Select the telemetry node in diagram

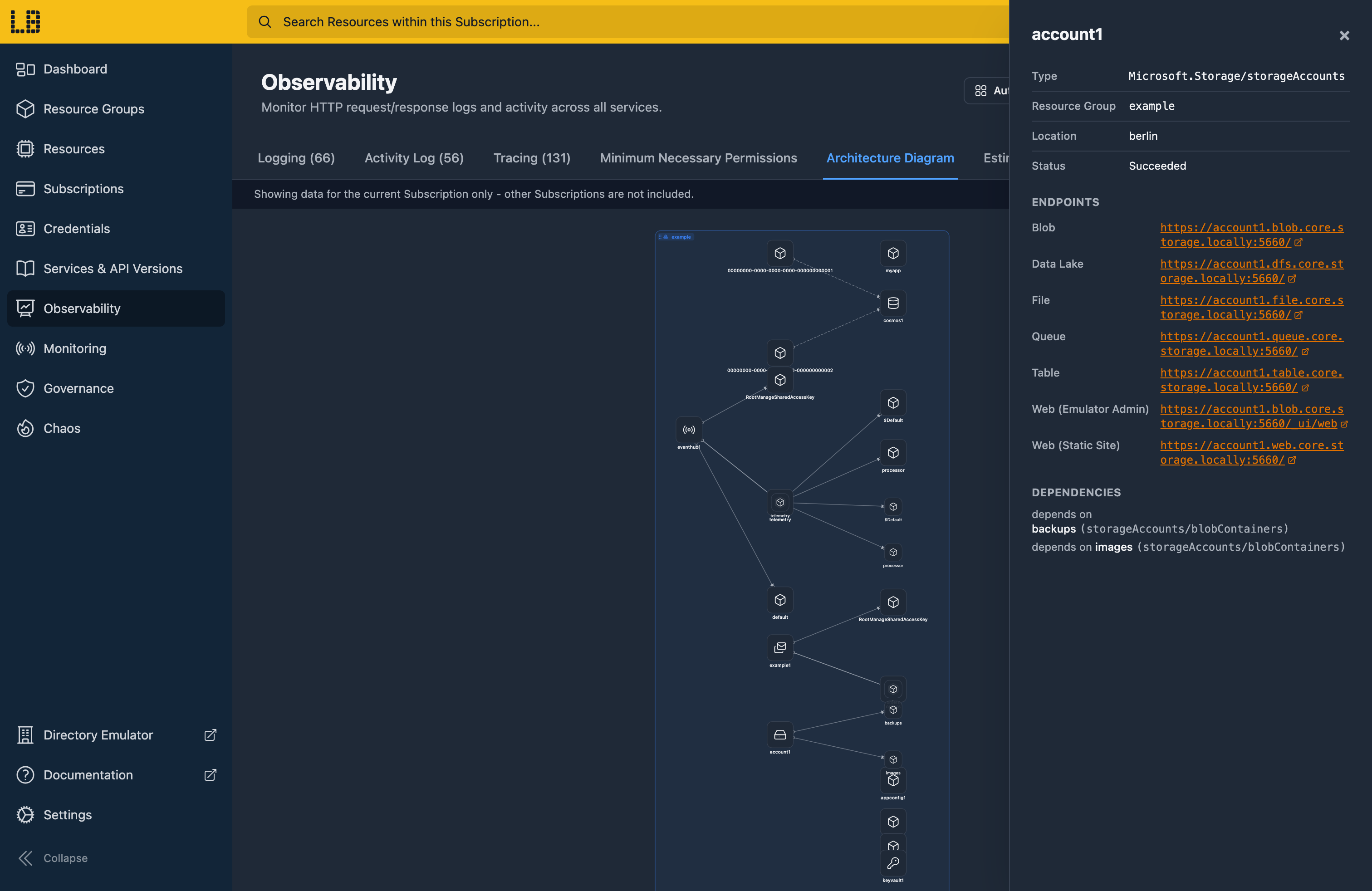pos(780,503)
